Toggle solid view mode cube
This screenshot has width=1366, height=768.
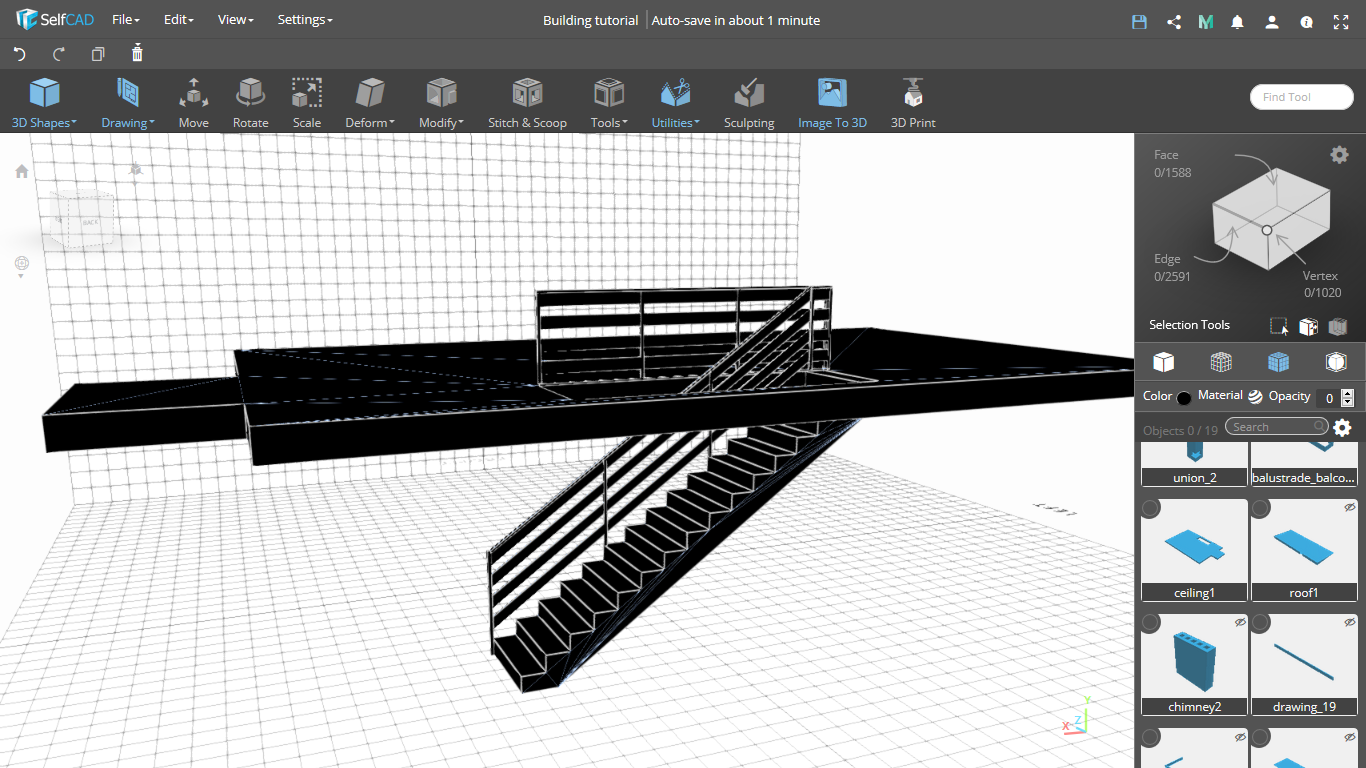pyautogui.click(x=1163, y=361)
